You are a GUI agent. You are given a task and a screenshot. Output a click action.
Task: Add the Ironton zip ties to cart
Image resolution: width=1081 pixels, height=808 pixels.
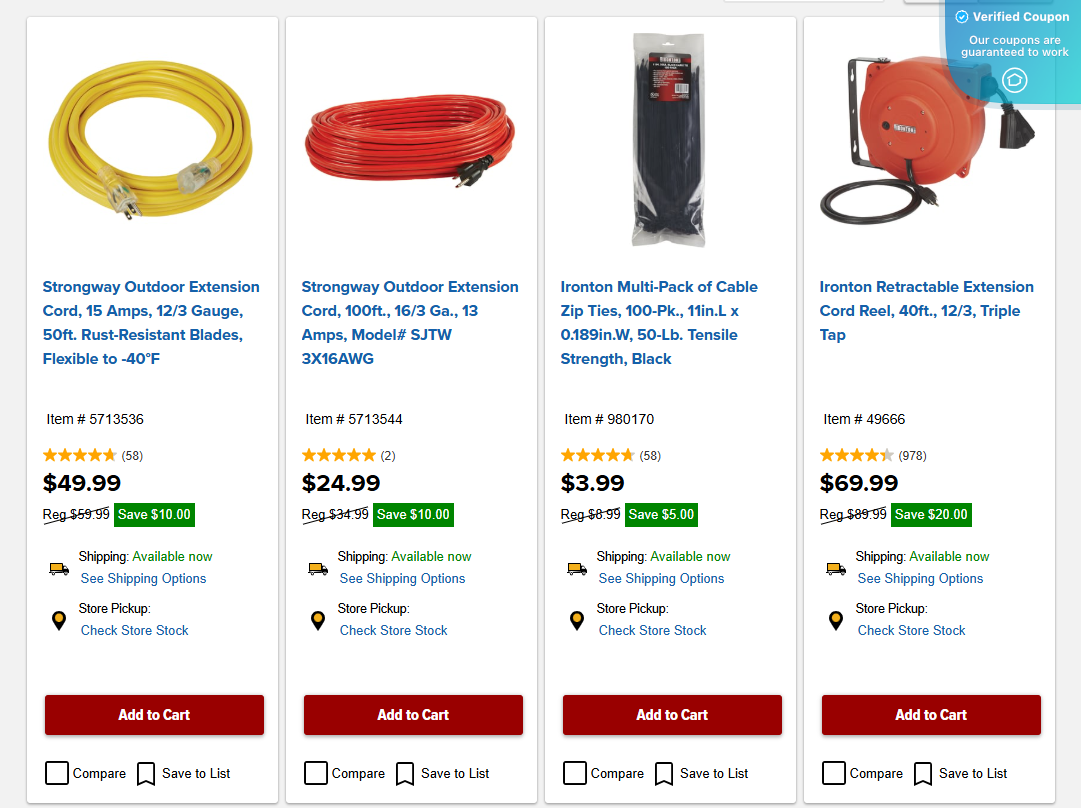pyautogui.click(x=671, y=715)
